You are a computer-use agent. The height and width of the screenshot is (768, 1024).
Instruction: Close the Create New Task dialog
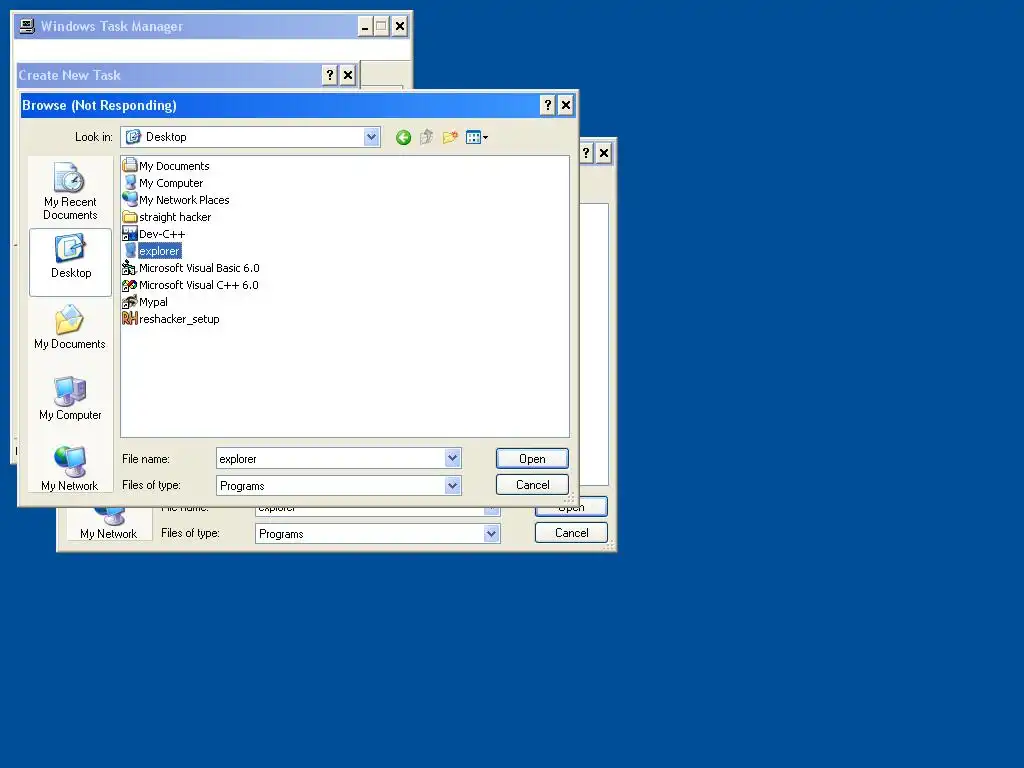(347, 75)
